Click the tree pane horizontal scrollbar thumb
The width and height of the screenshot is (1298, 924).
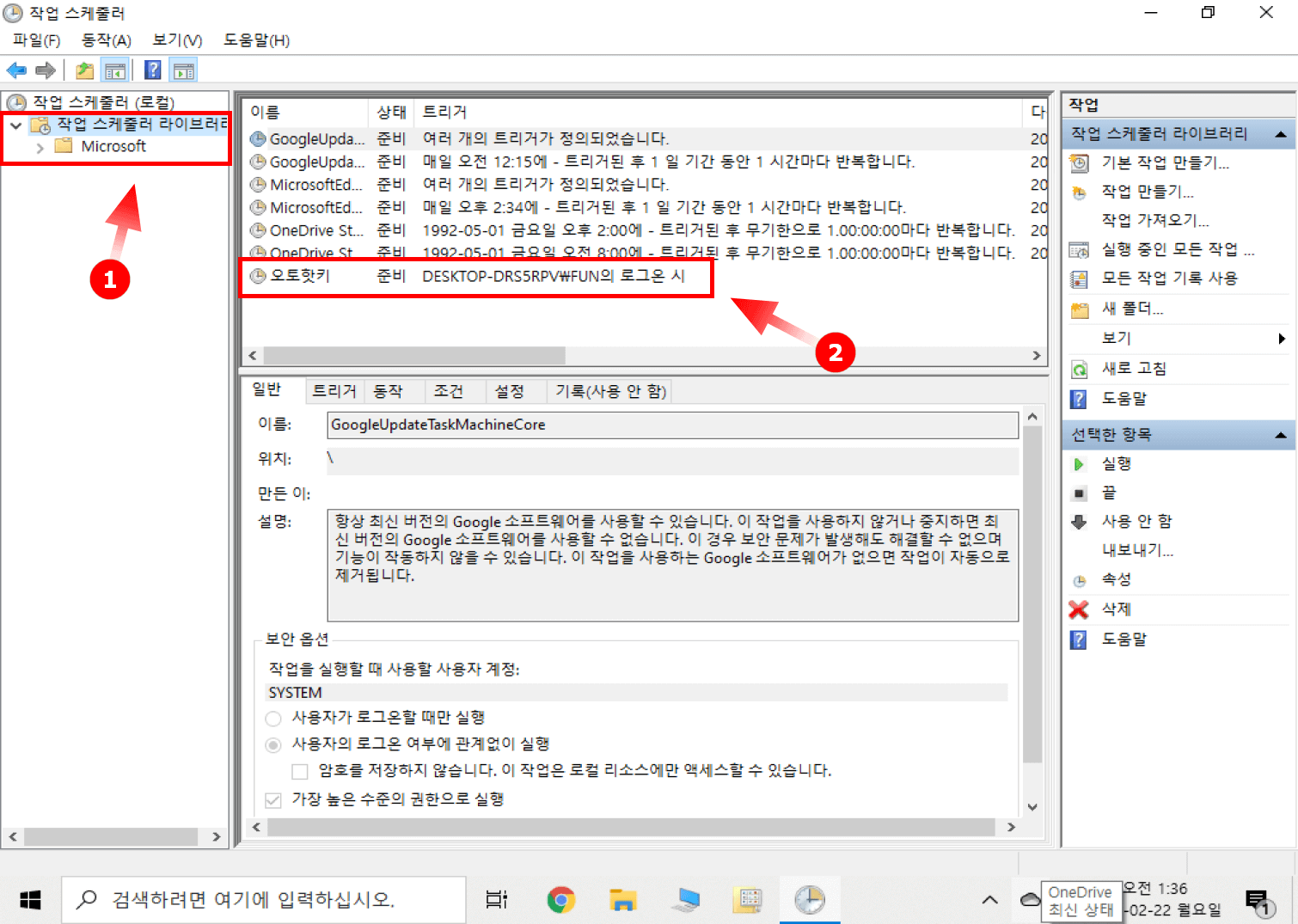click(112, 836)
